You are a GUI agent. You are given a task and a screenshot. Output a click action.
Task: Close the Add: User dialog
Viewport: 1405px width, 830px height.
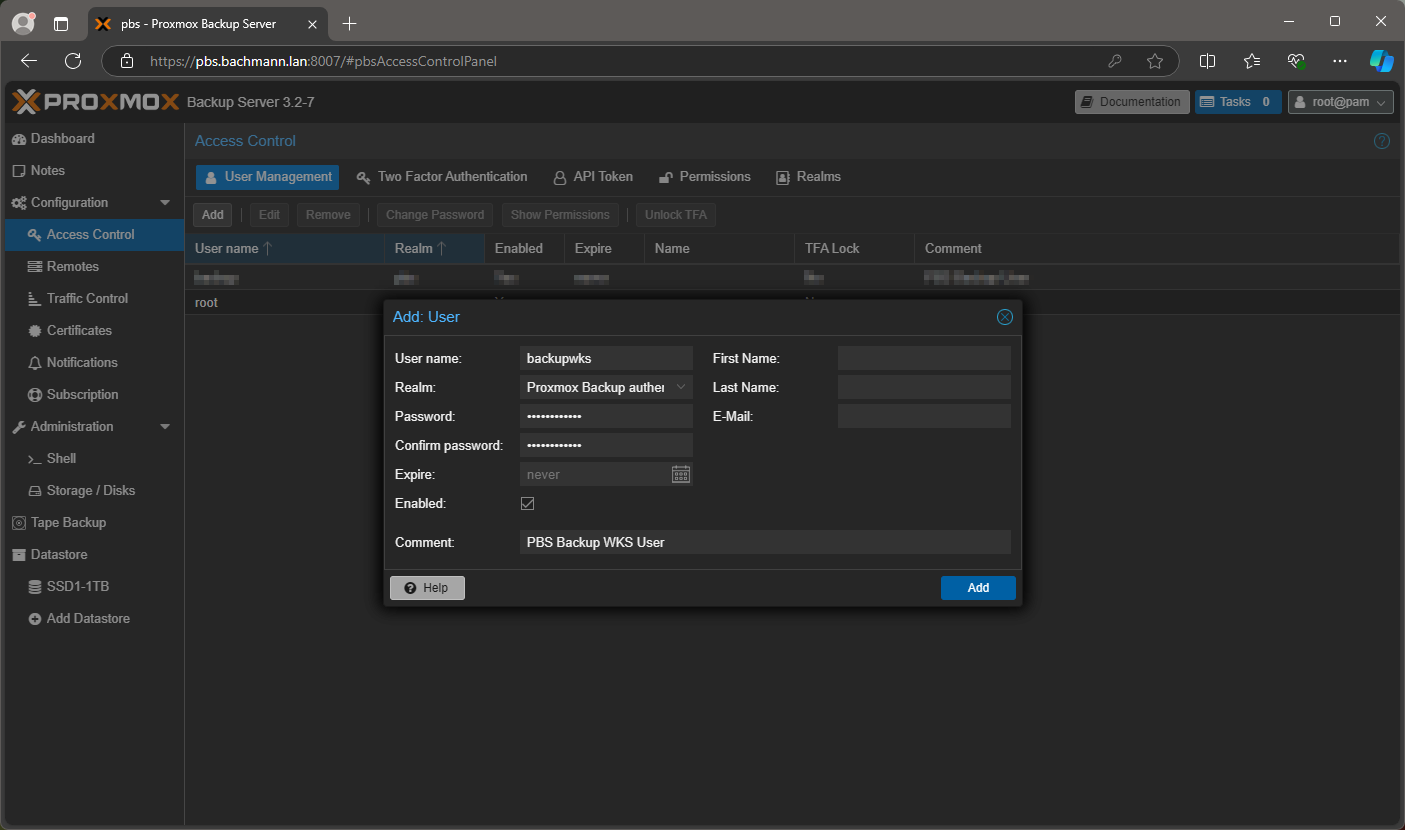pos(1005,317)
